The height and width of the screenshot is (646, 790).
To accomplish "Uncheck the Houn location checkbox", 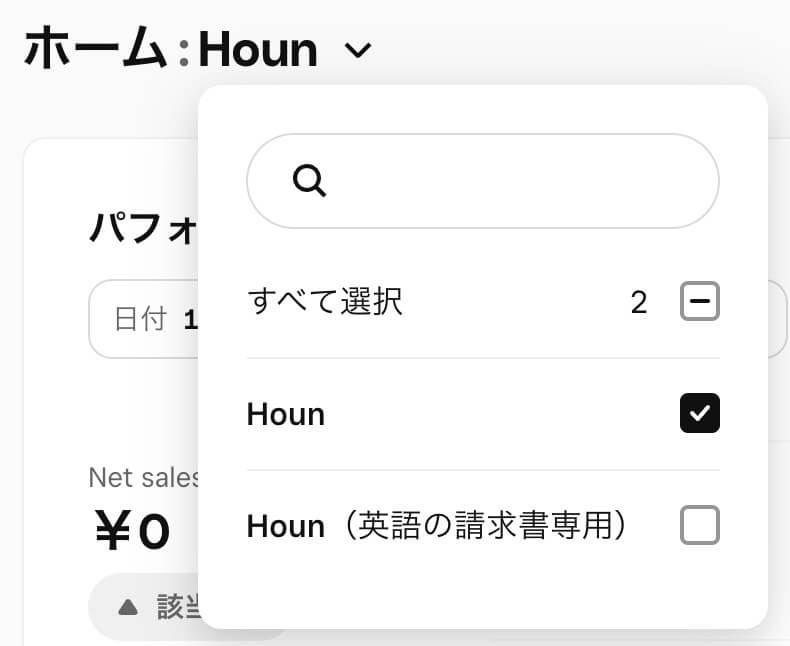I will 699,413.
